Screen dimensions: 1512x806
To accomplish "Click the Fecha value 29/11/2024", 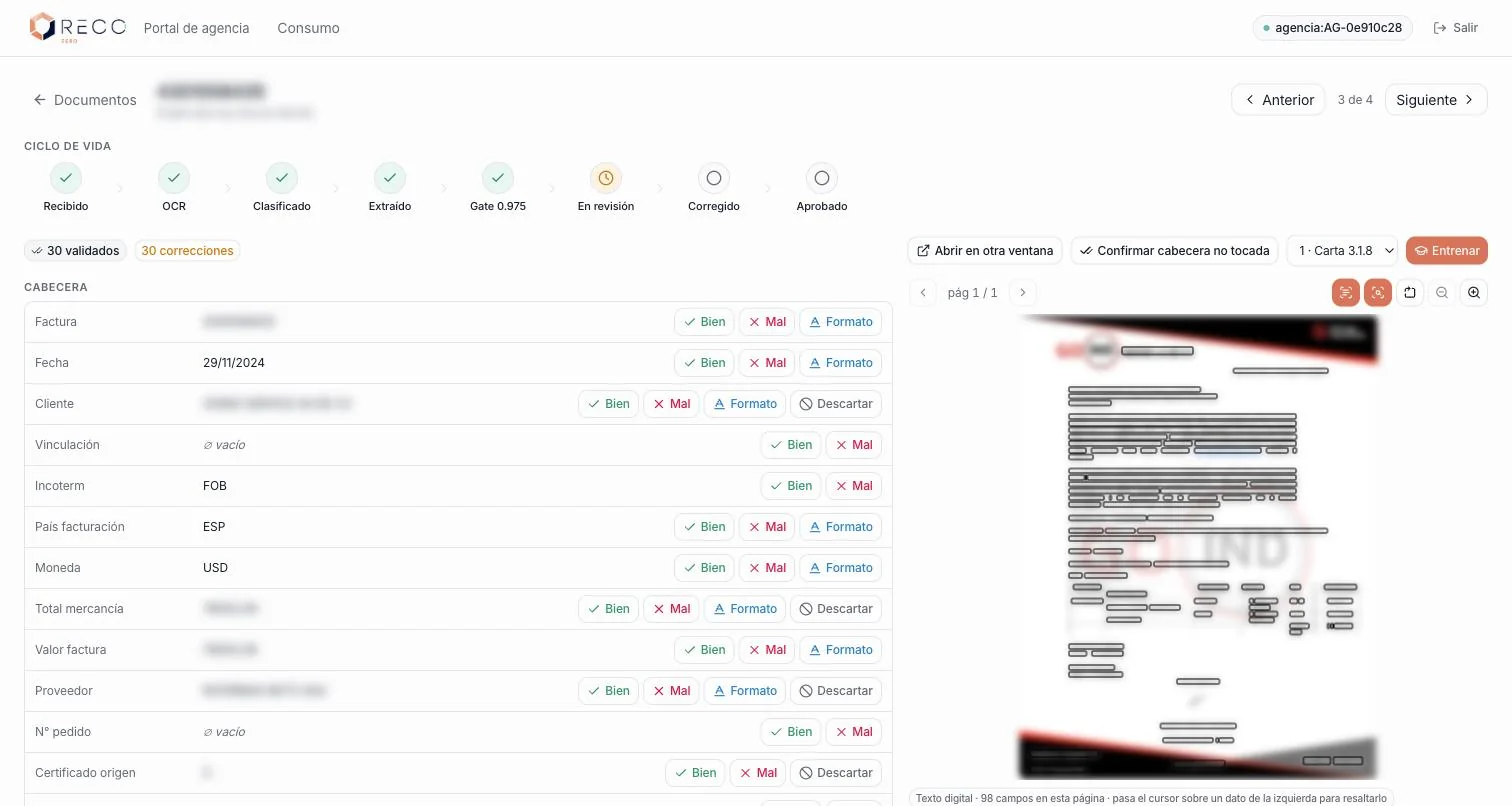I will coord(234,363).
